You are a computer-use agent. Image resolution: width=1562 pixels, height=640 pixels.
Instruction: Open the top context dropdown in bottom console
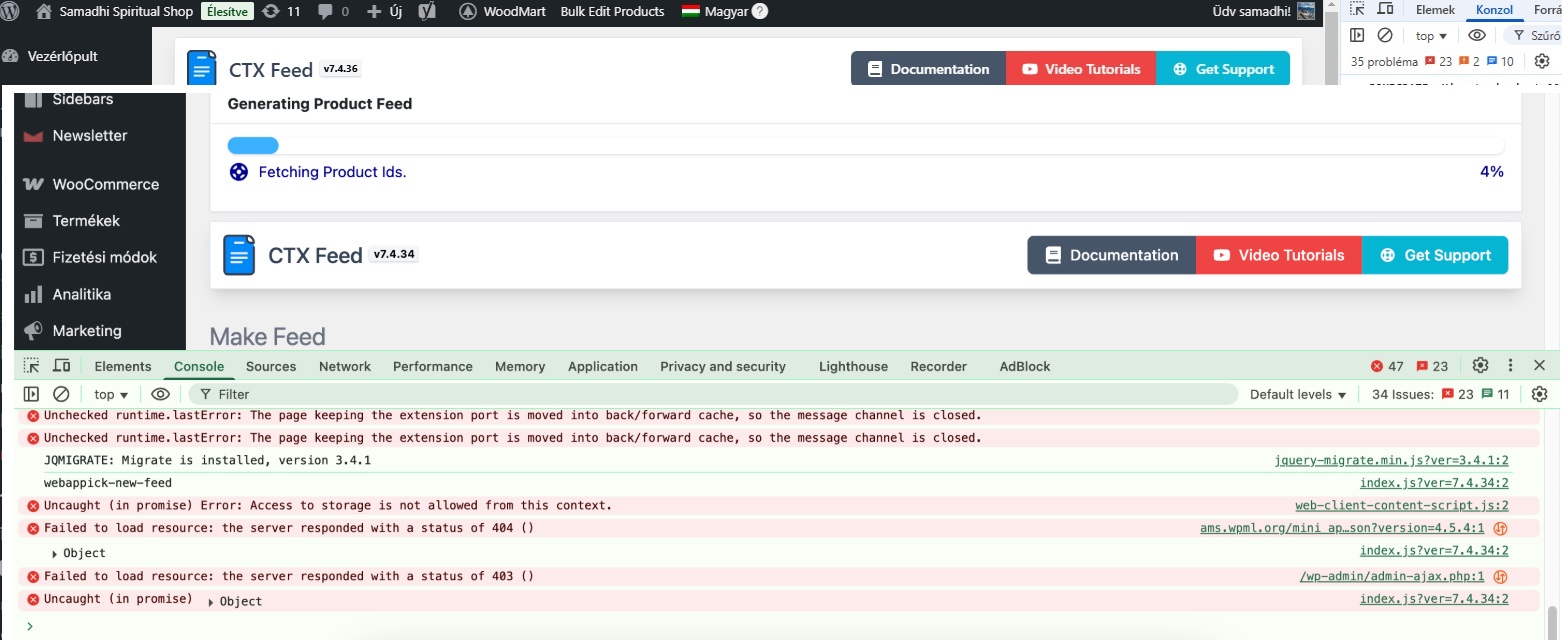pos(111,394)
